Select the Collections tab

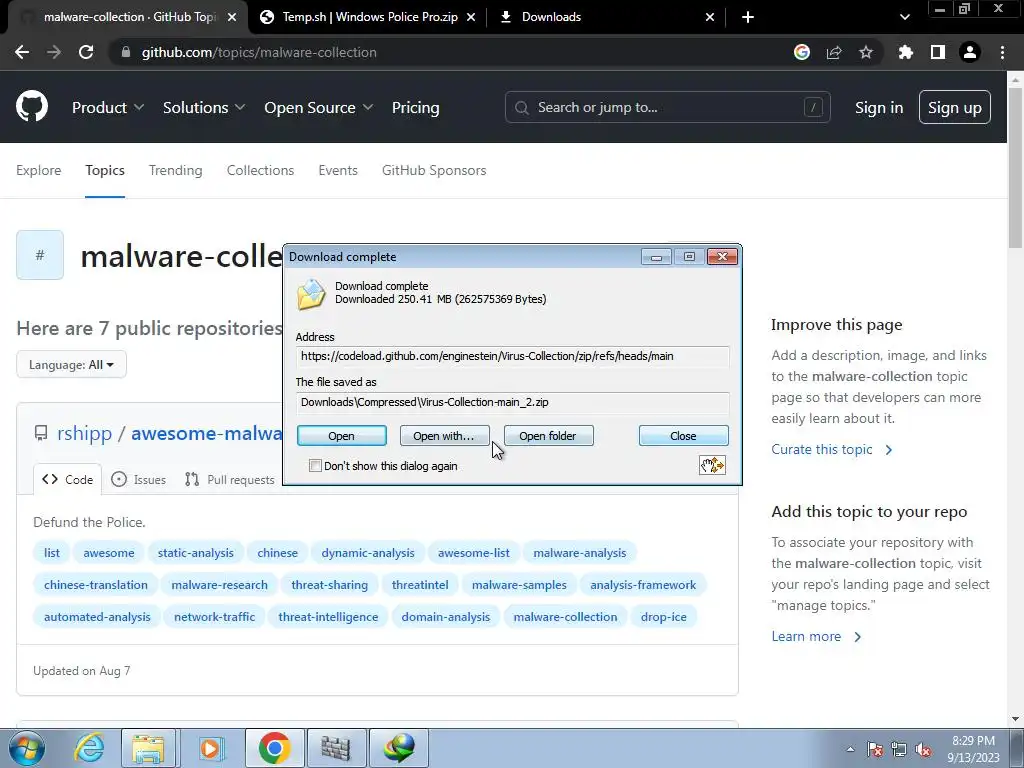(x=261, y=170)
